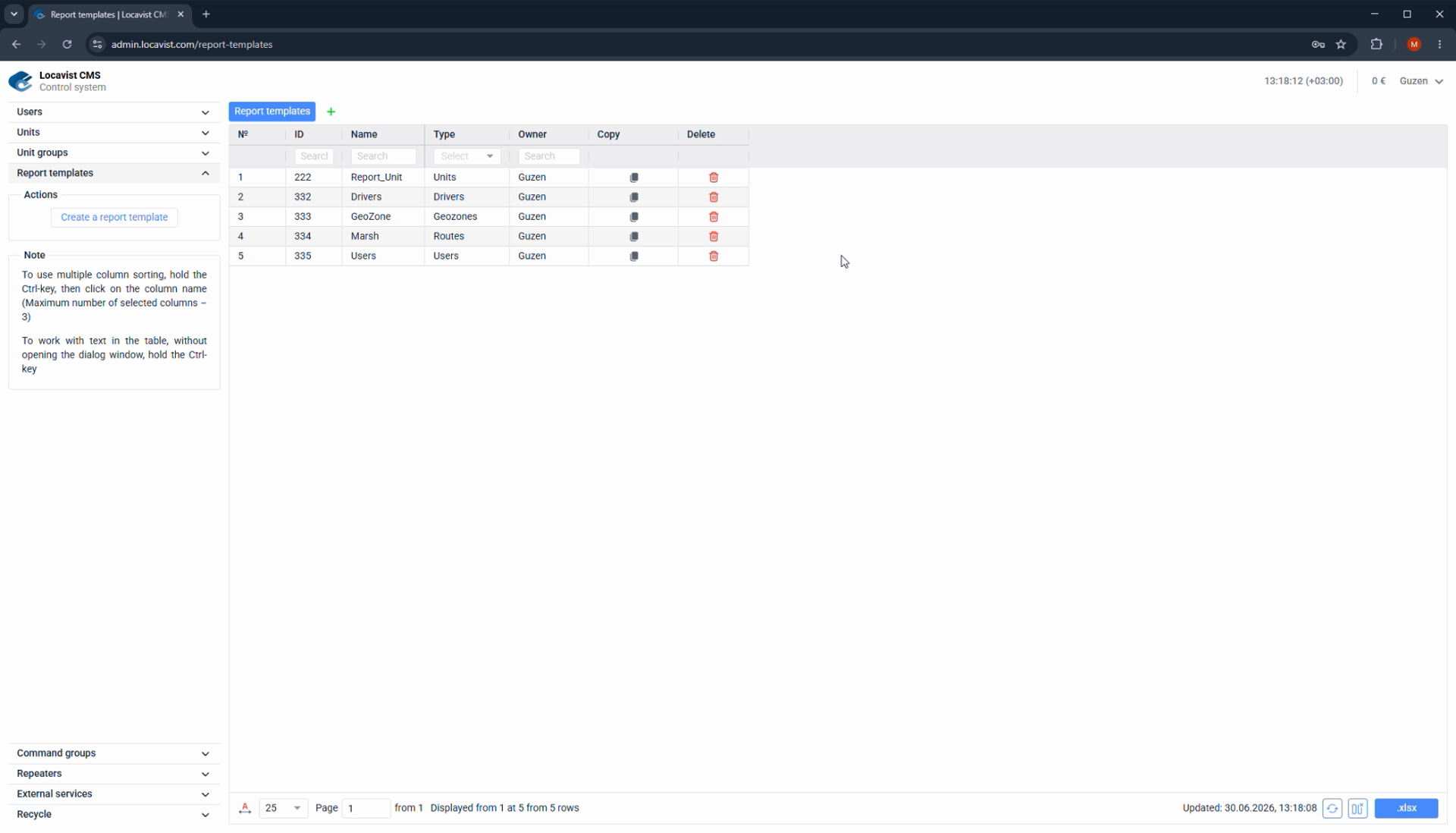The height and width of the screenshot is (833, 1456).
Task: Refresh the table data
Action: tap(1332, 809)
